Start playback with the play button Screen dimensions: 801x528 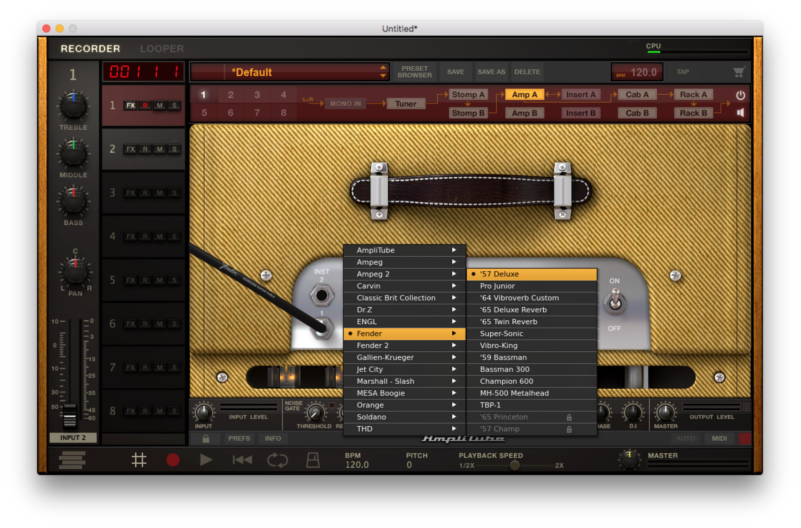coord(206,460)
